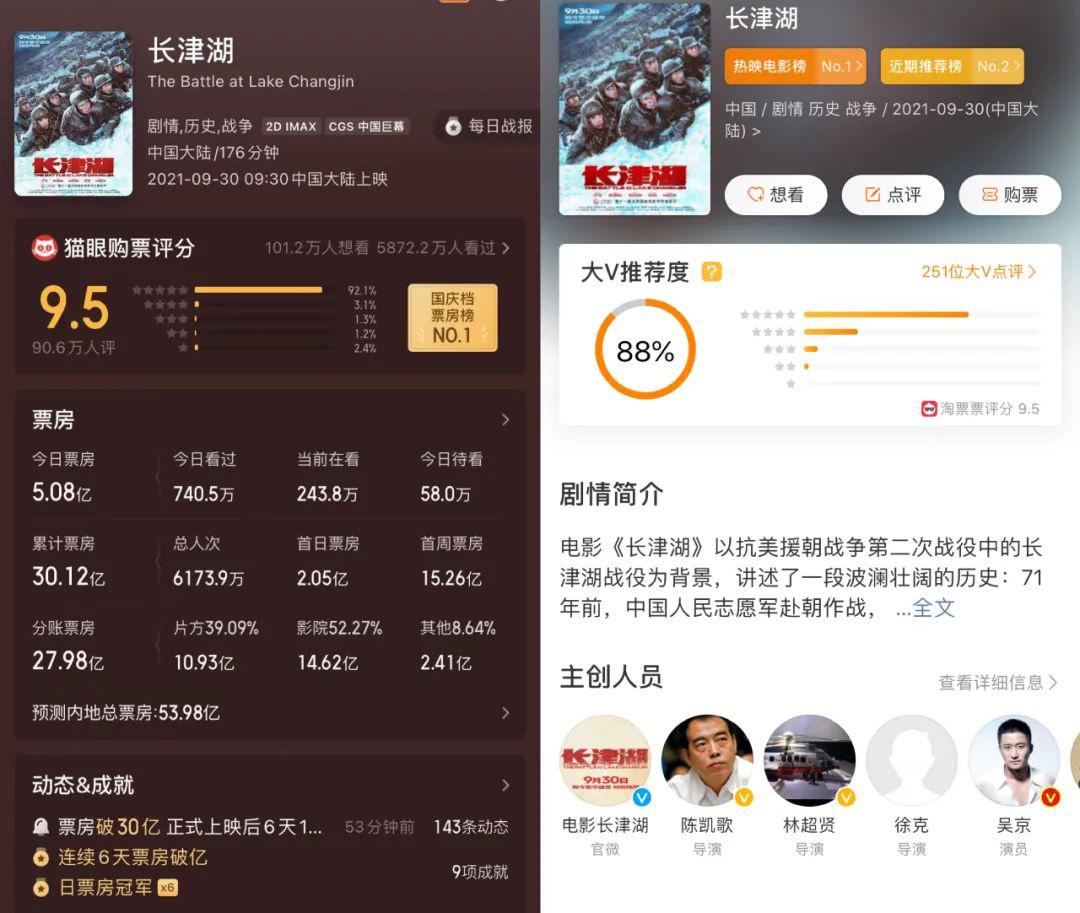Open the 每日战报 daily report
1080x913 pixels.
[x=488, y=127]
